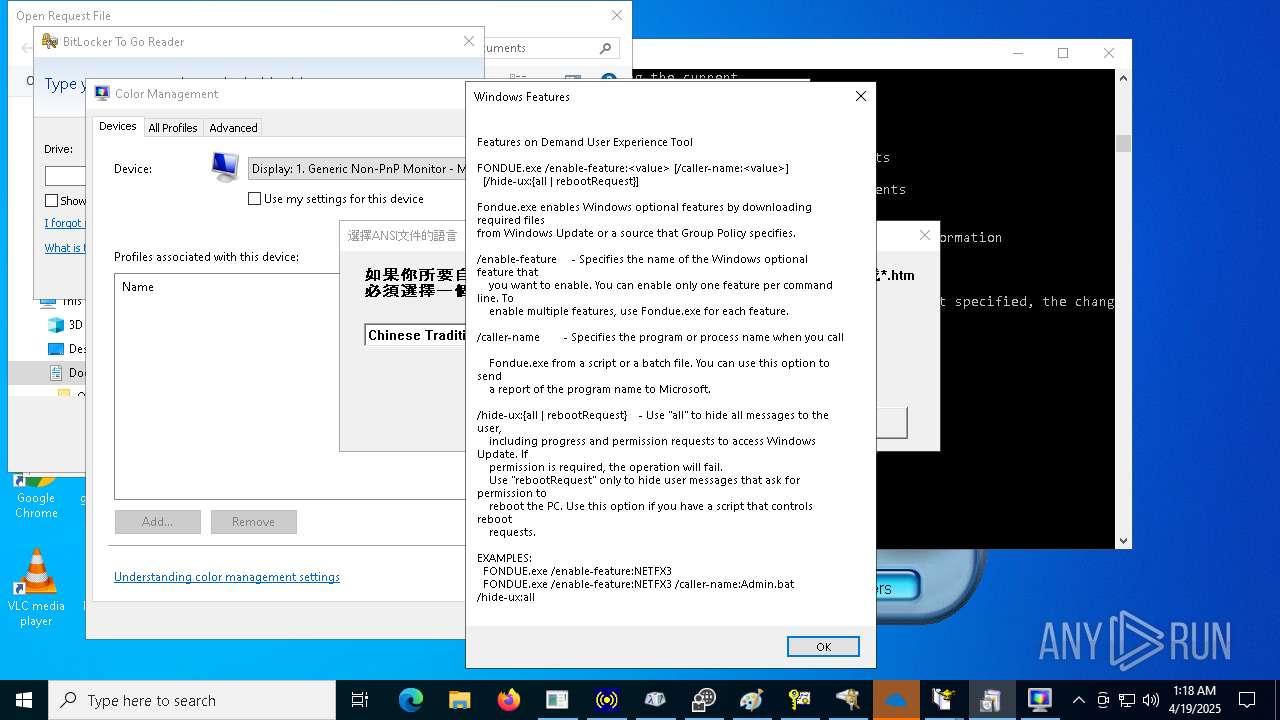The height and width of the screenshot is (720, 1280).
Task: Show hidden system tray icons
Action: coord(1078,700)
